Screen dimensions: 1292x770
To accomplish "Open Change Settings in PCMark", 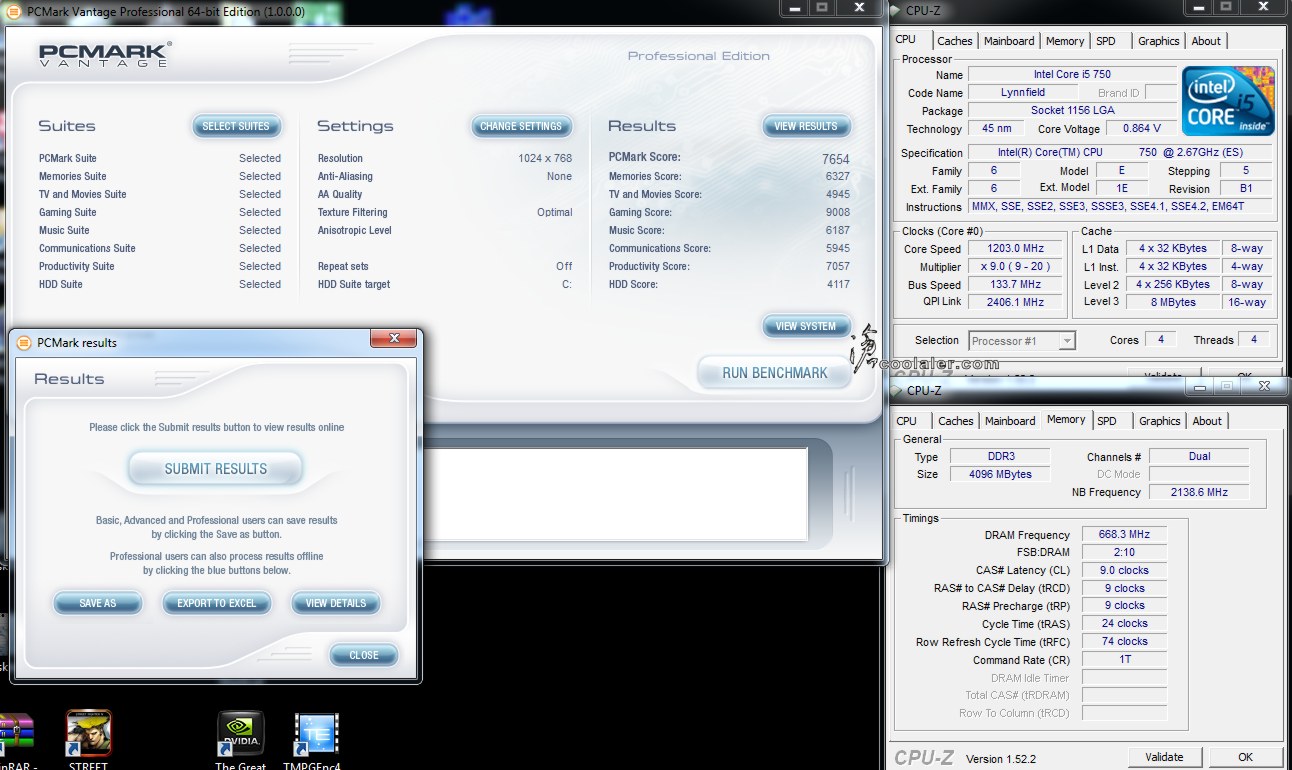I will pos(521,126).
